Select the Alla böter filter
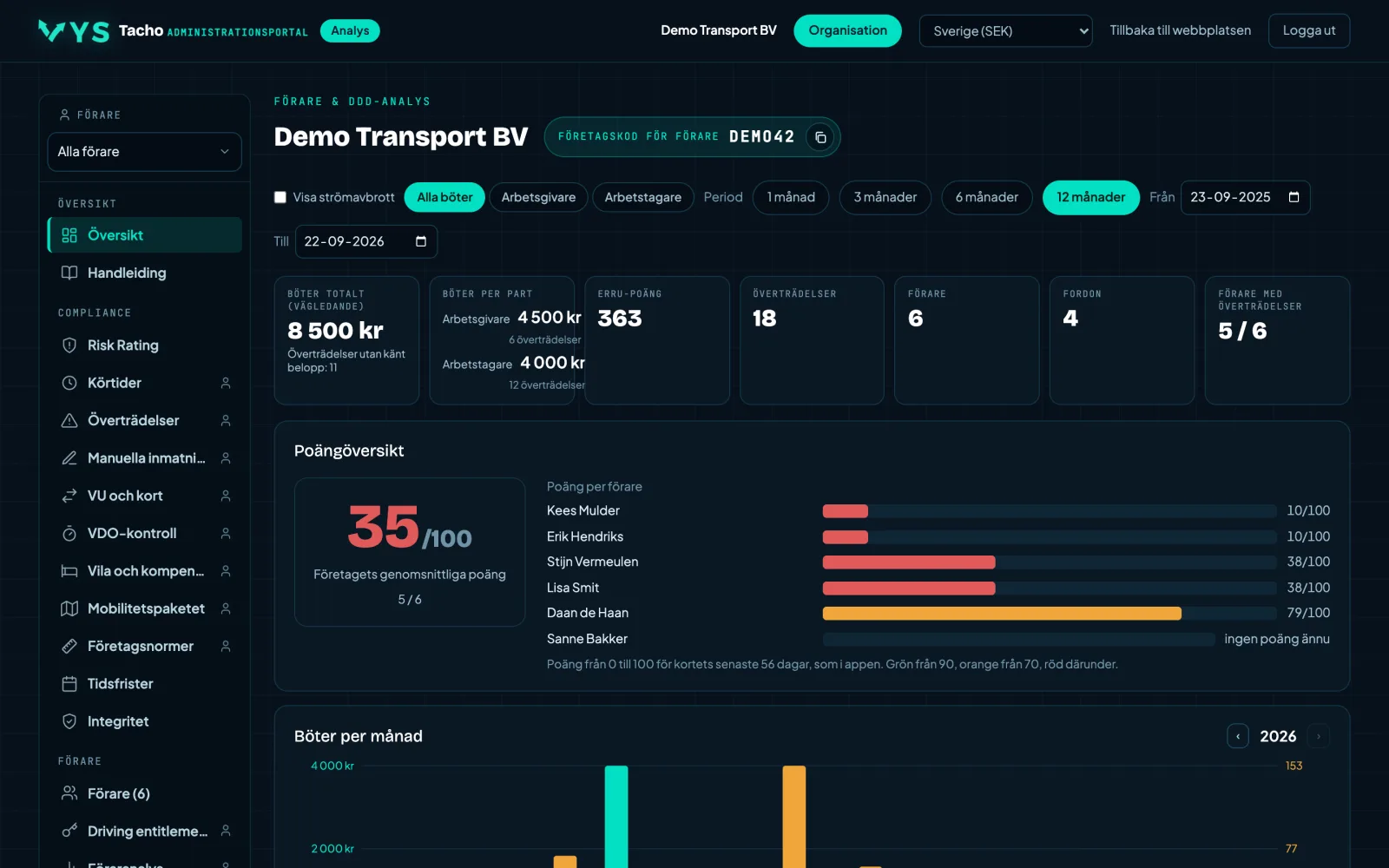Screen dimensions: 1389x868 (444, 197)
